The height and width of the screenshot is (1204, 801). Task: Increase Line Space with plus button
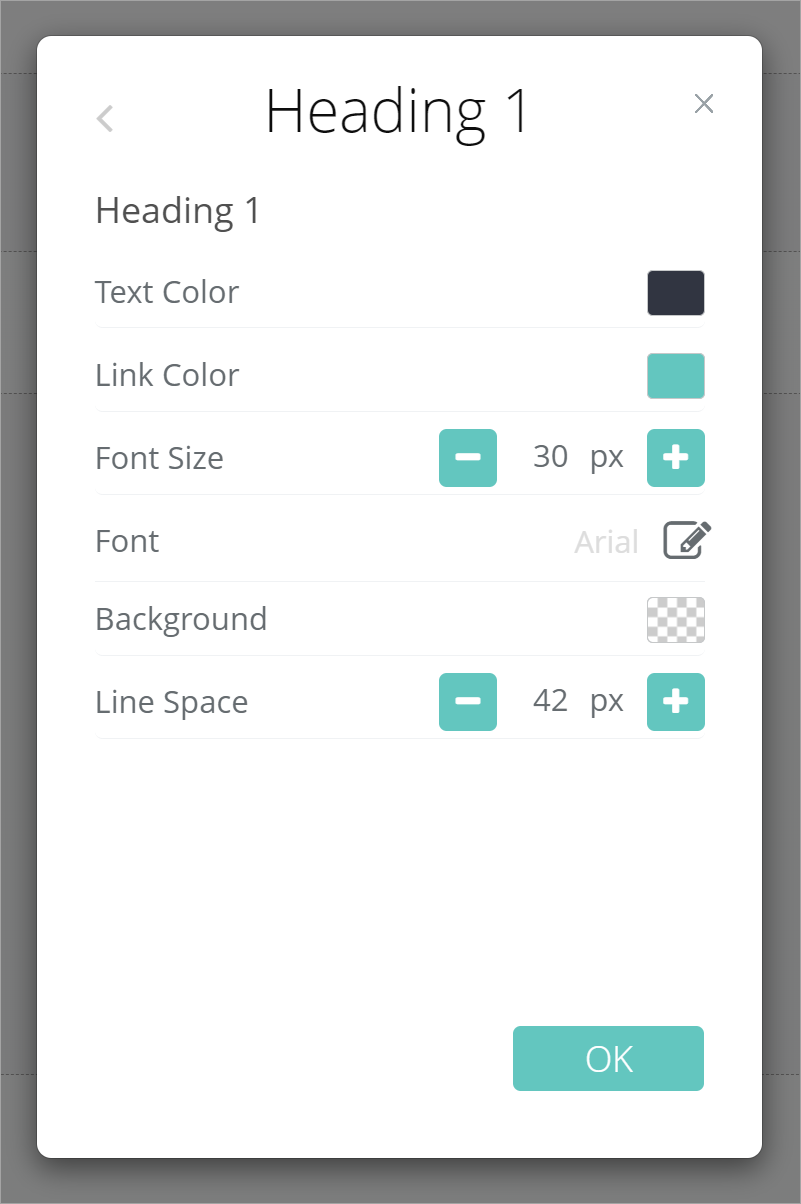(676, 702)
